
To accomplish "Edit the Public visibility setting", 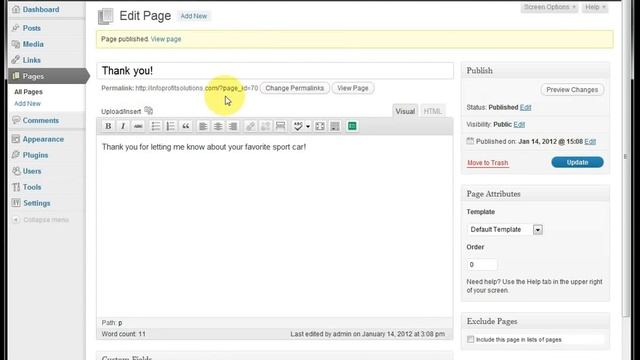I will (519, 124).
